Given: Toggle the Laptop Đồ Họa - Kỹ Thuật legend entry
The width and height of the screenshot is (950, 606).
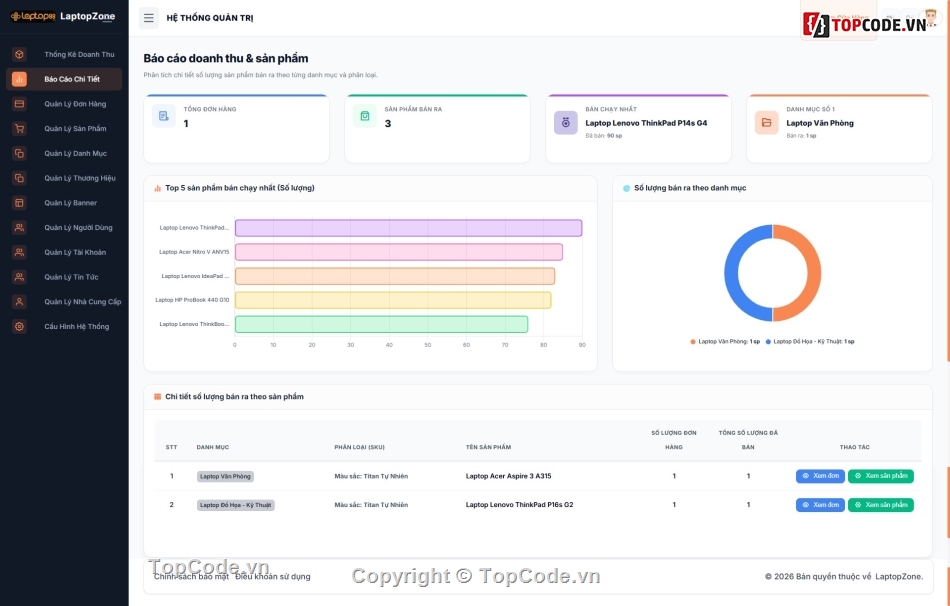Looking at the screenshot, I should point(810,342).
